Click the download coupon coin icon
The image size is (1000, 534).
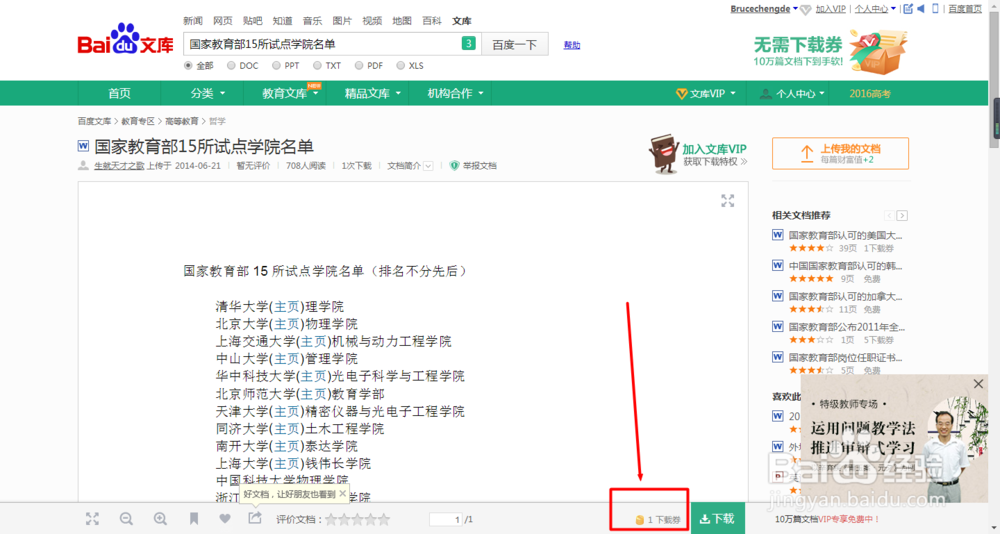click(x=639, y=520)
